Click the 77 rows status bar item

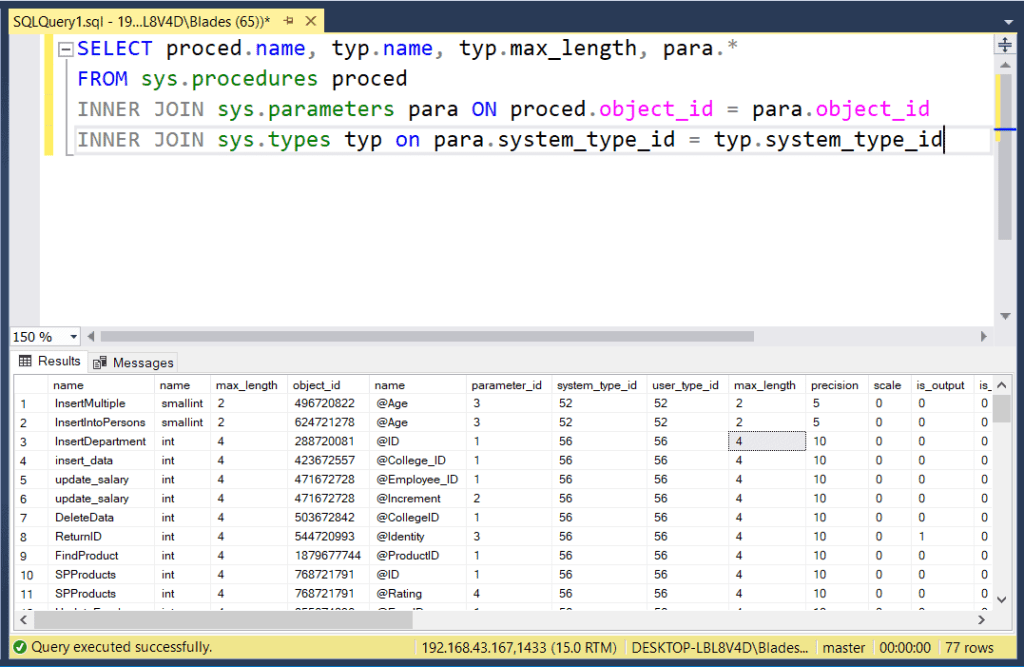[x=968, y=647]
